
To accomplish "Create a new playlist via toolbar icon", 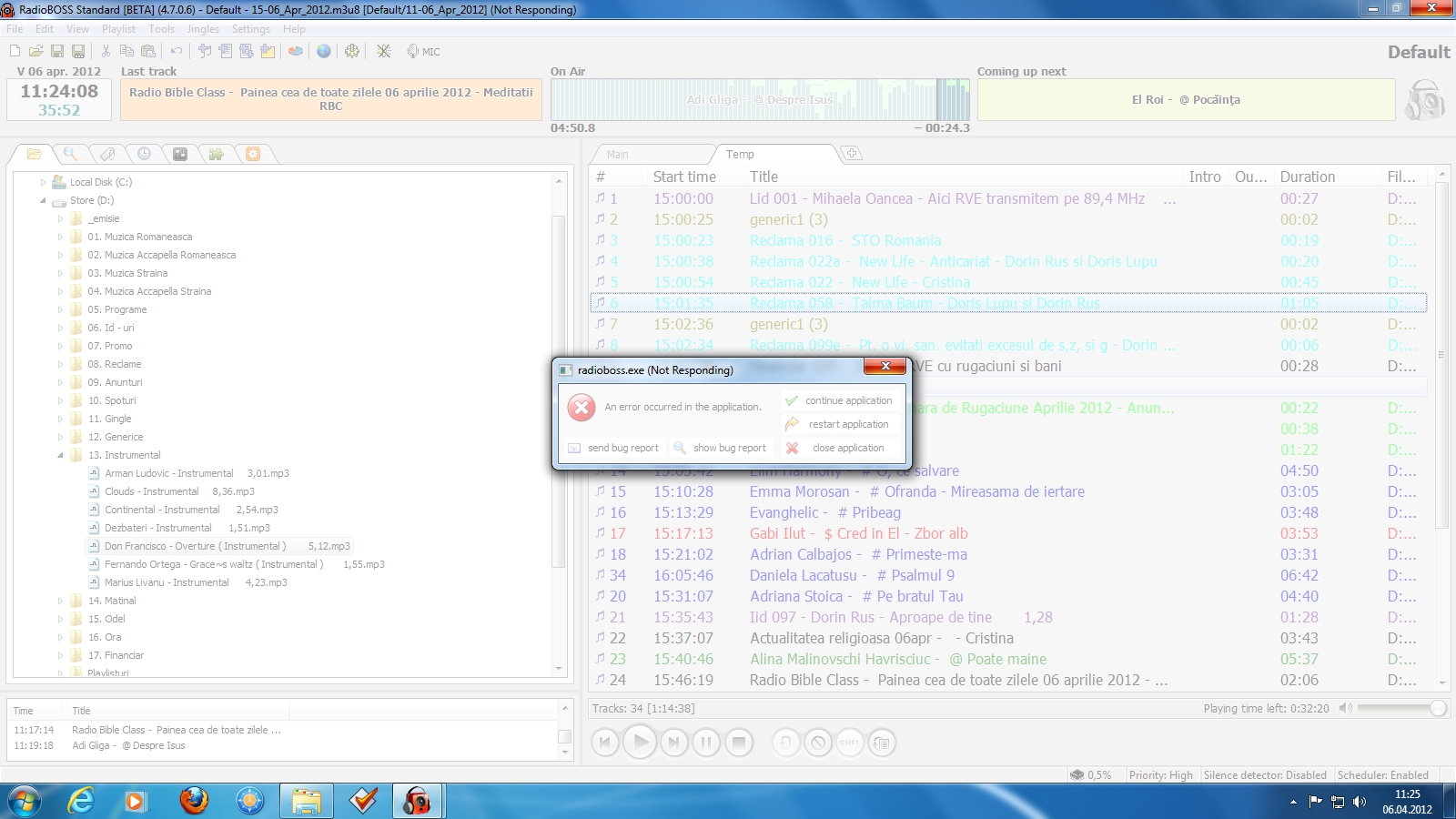I will [x=15, y=51].
